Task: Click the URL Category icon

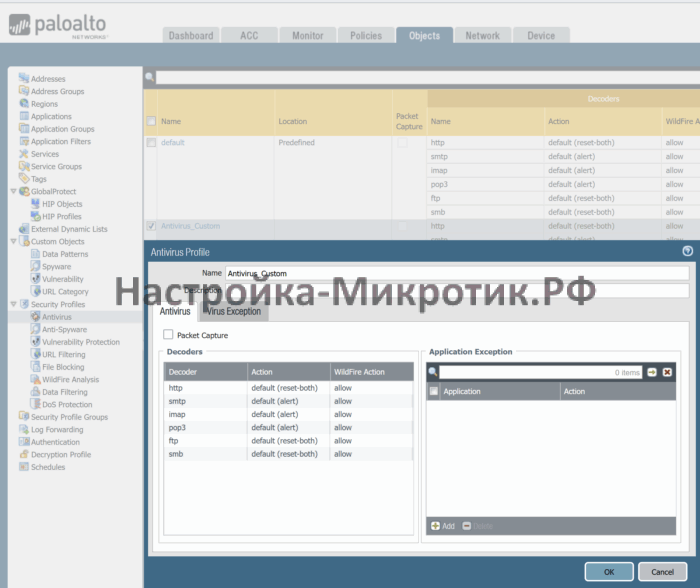Action: [x=35, y=291]
